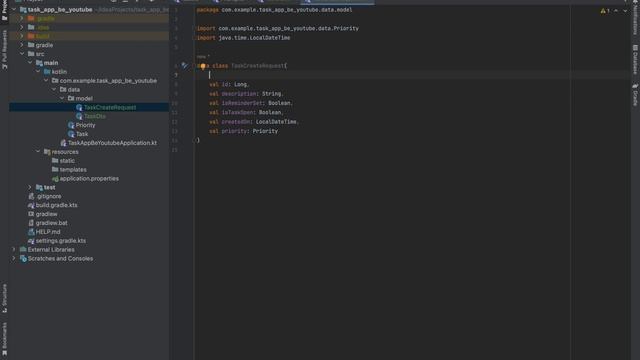
Task: Click the TaskCreateRequest class name in code
Action: click(x=257, y=66)
